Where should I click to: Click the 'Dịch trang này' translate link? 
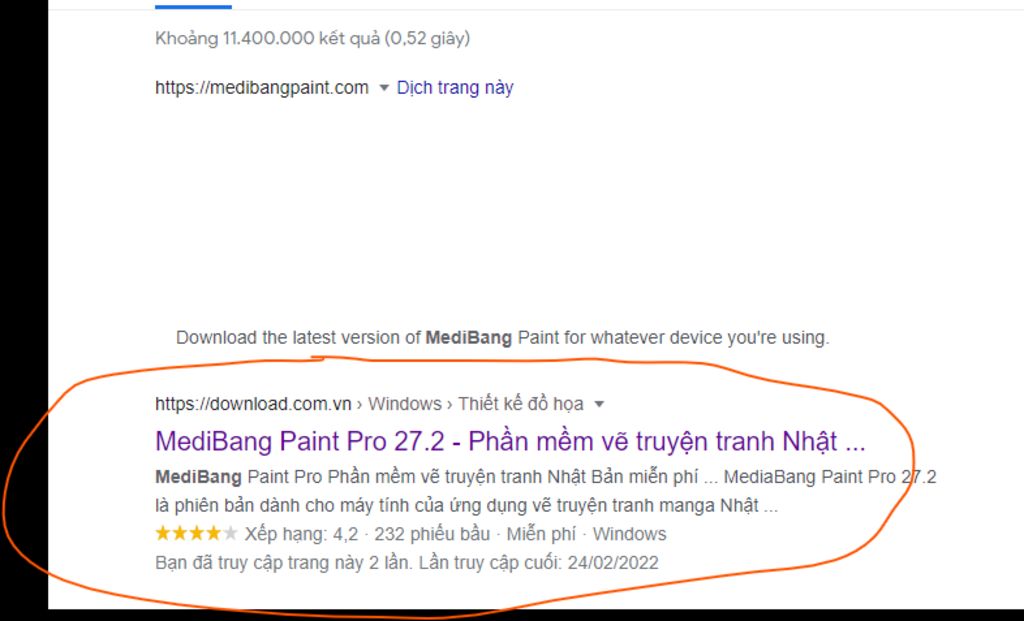coord(455,88)
